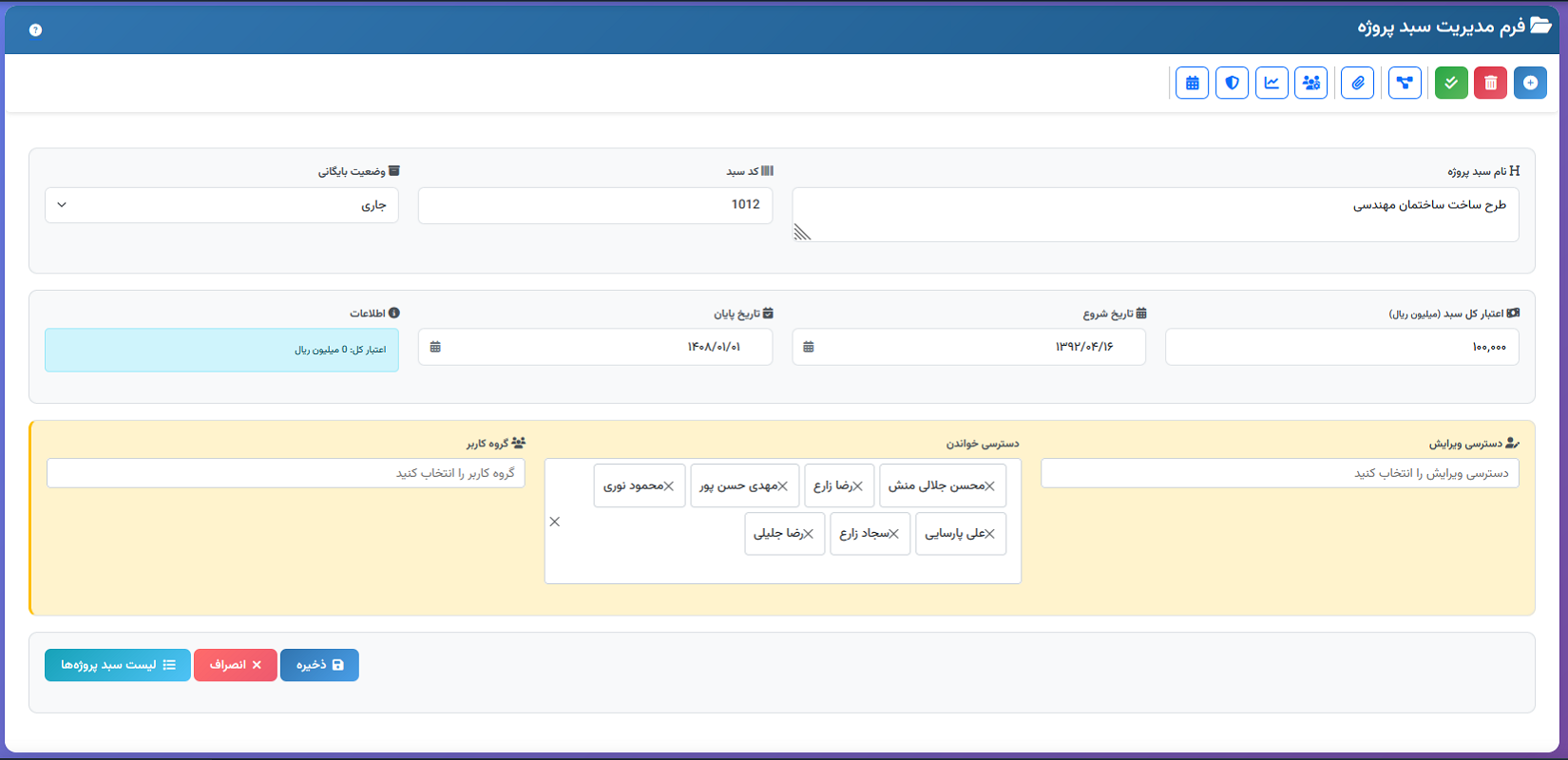1568x760 pixels.
Task: Open the hierarchy structure toolbar icon
Action: coord(1405,83)
